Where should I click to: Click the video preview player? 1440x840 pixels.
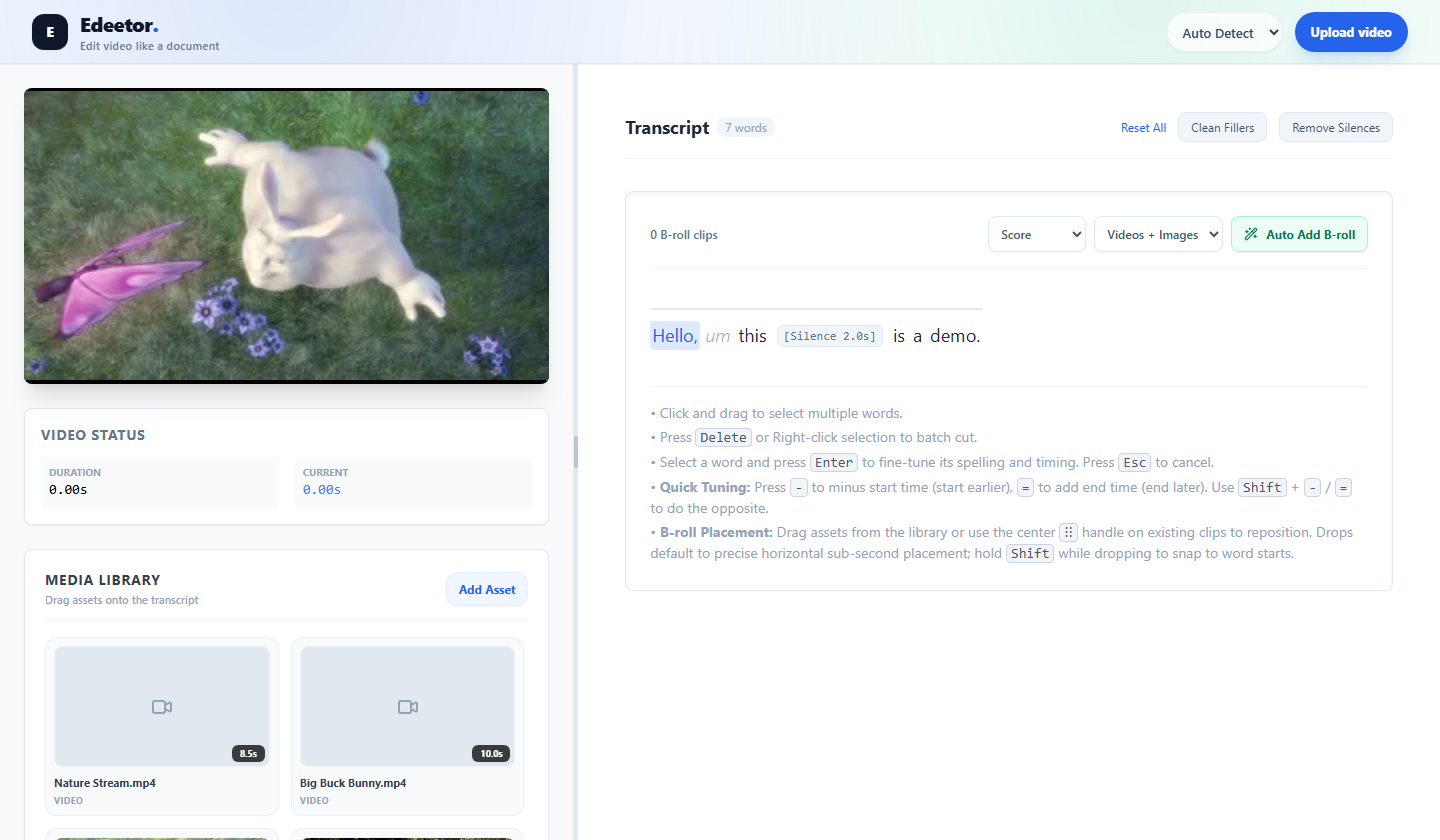286,236
